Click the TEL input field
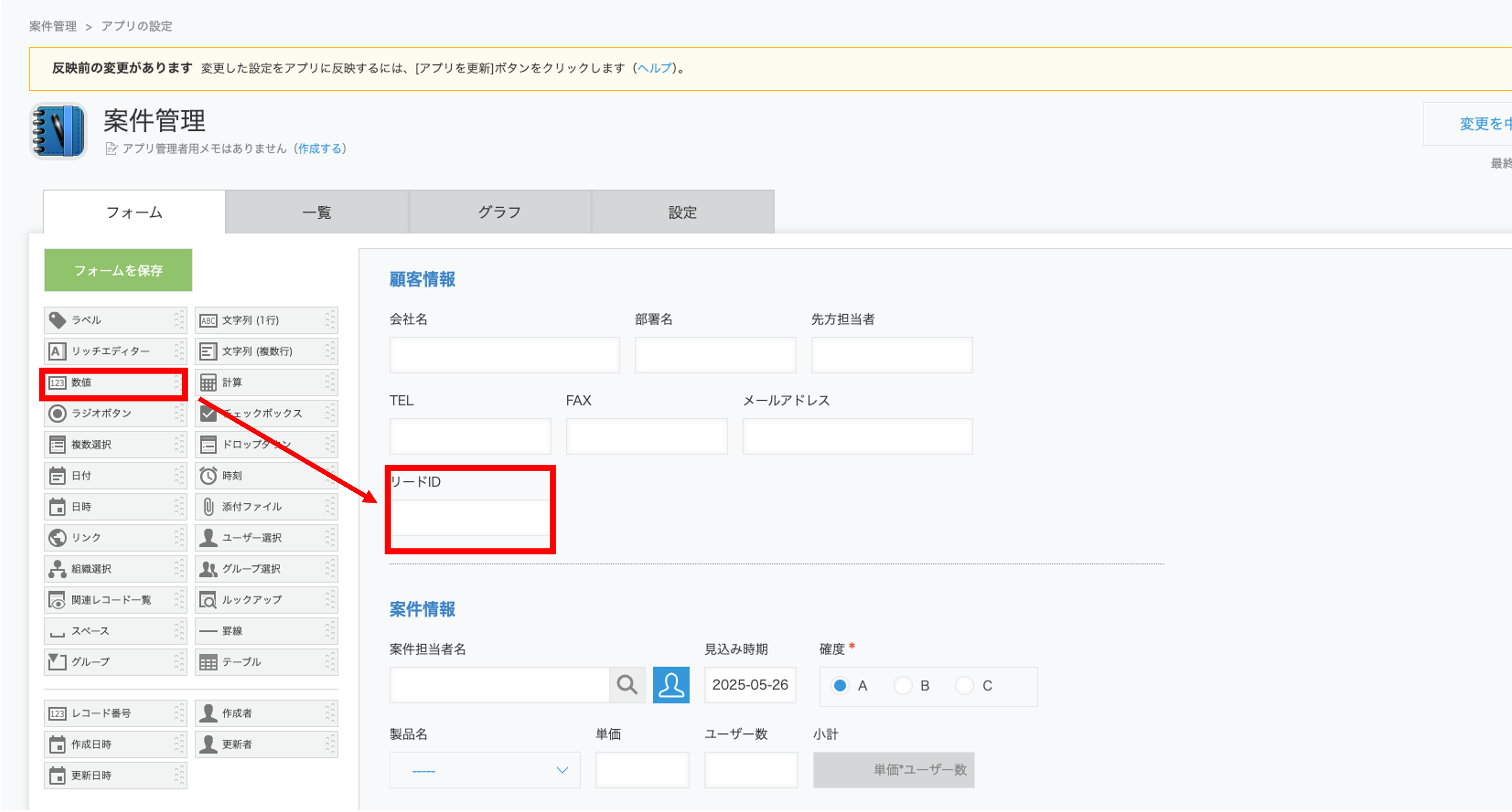This screenshot has width=1512, height=812. [470, 436]
